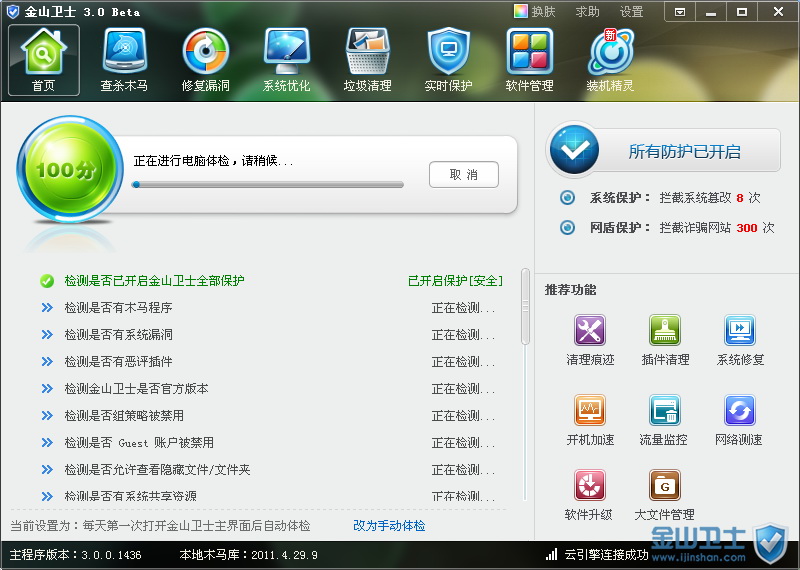
Task: Open 清理痕迹 trace cleaner tool
Action: [x=590, y=340]
